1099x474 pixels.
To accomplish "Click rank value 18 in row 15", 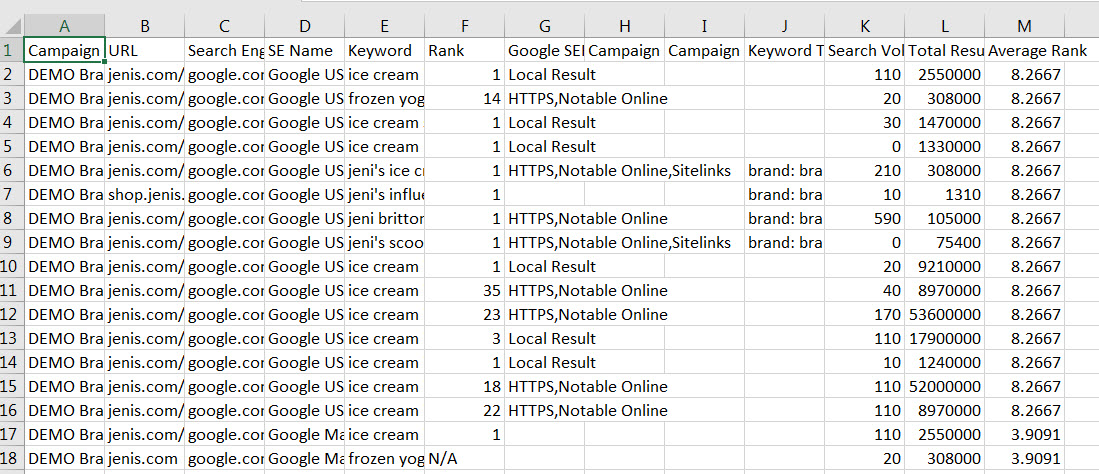I will point(465,386).
